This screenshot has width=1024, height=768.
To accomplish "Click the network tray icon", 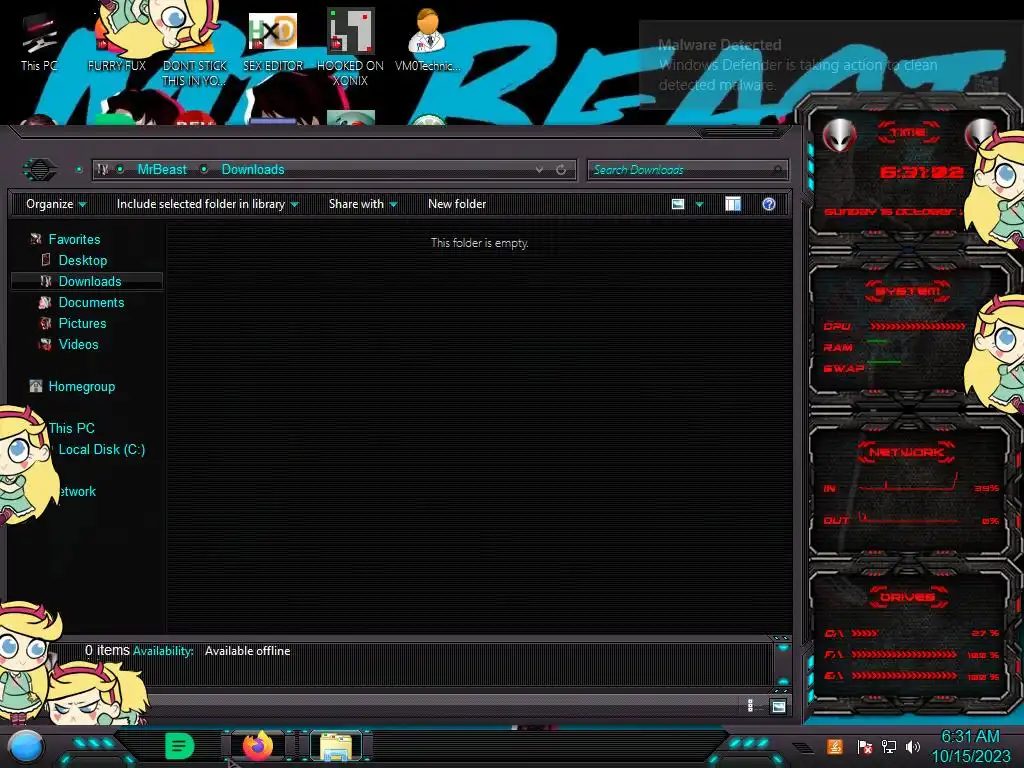I will tap(889, 746).
